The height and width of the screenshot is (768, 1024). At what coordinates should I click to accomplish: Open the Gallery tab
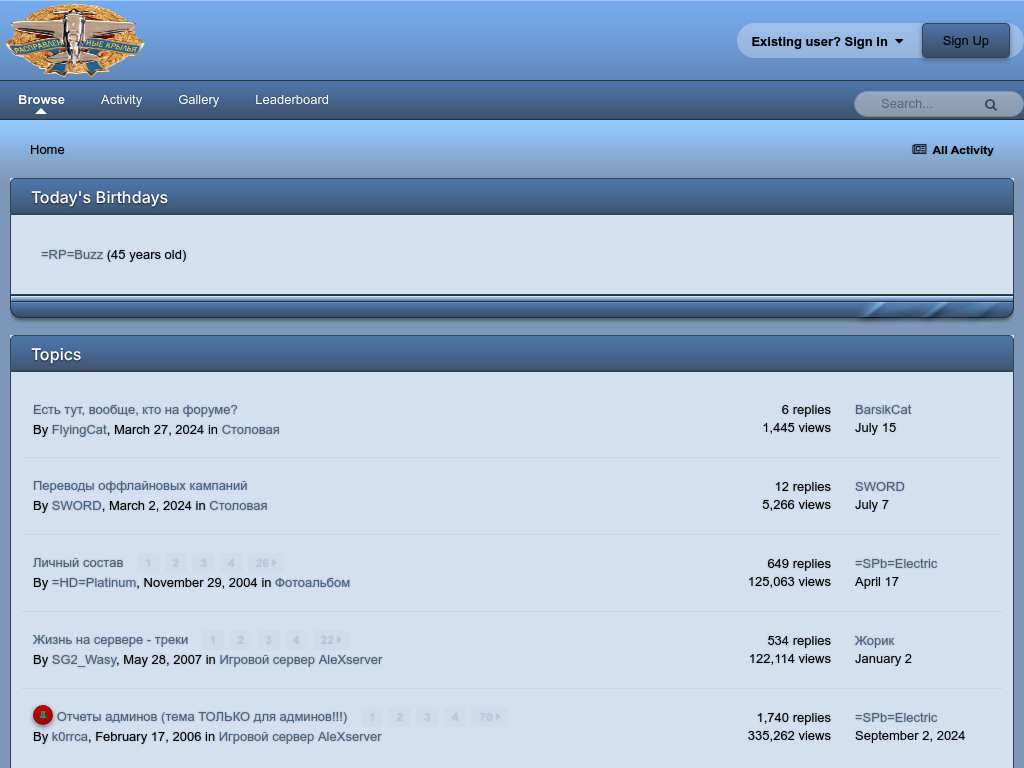(198, 100)
